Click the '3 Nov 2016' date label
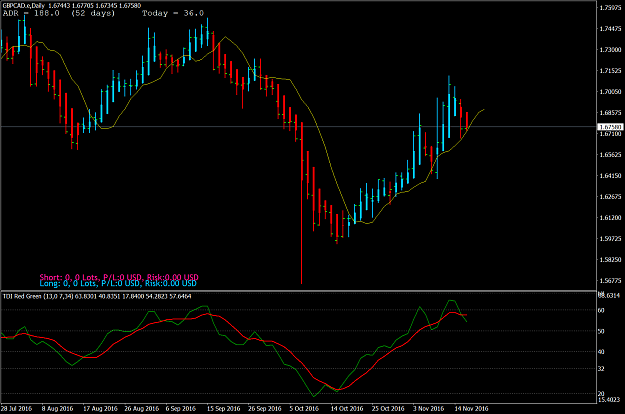The width and height of the screenshot is (625, 414). (428, 408)
